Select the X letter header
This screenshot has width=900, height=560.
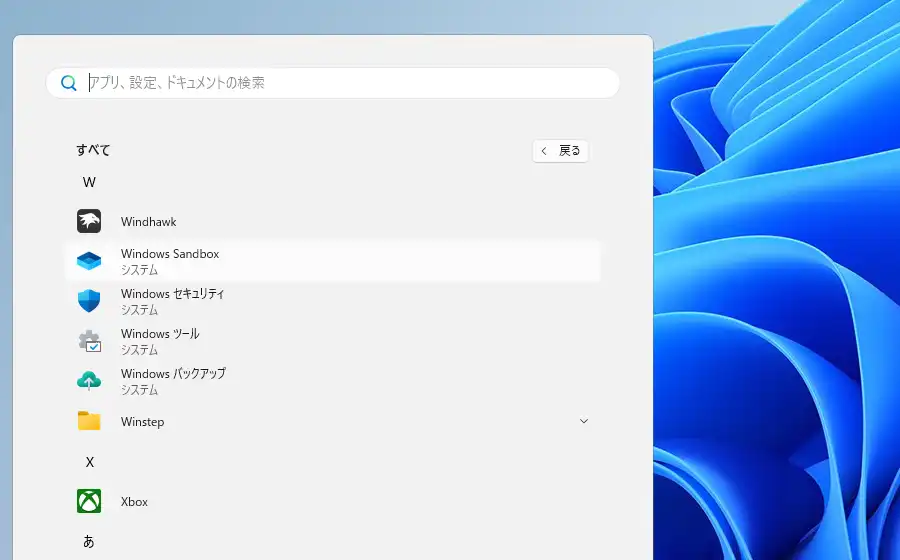point(90,462)
